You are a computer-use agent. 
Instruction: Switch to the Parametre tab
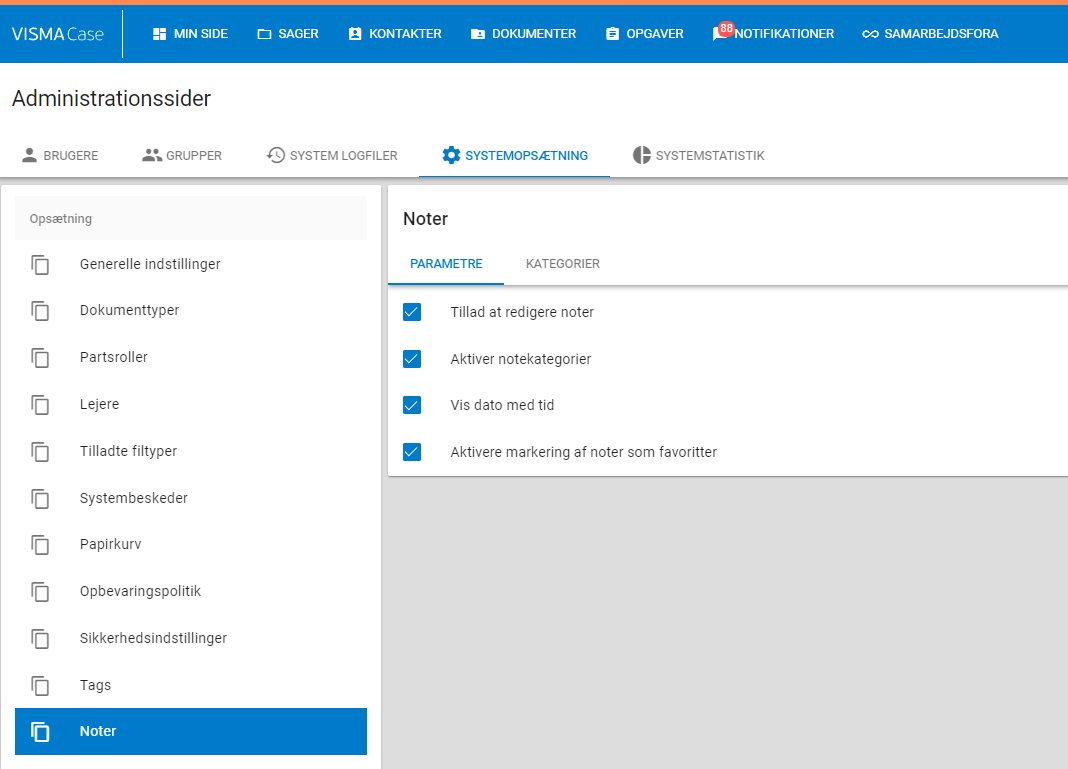[446, 264]
